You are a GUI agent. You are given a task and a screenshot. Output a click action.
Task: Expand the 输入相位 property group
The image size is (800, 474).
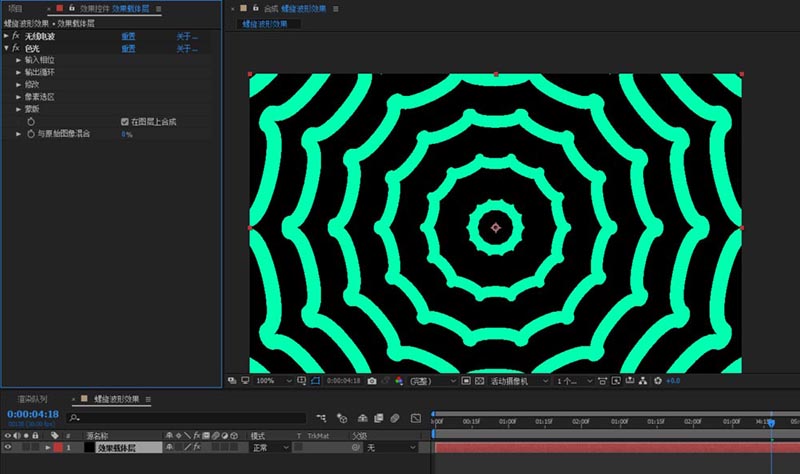click(18, 60)
